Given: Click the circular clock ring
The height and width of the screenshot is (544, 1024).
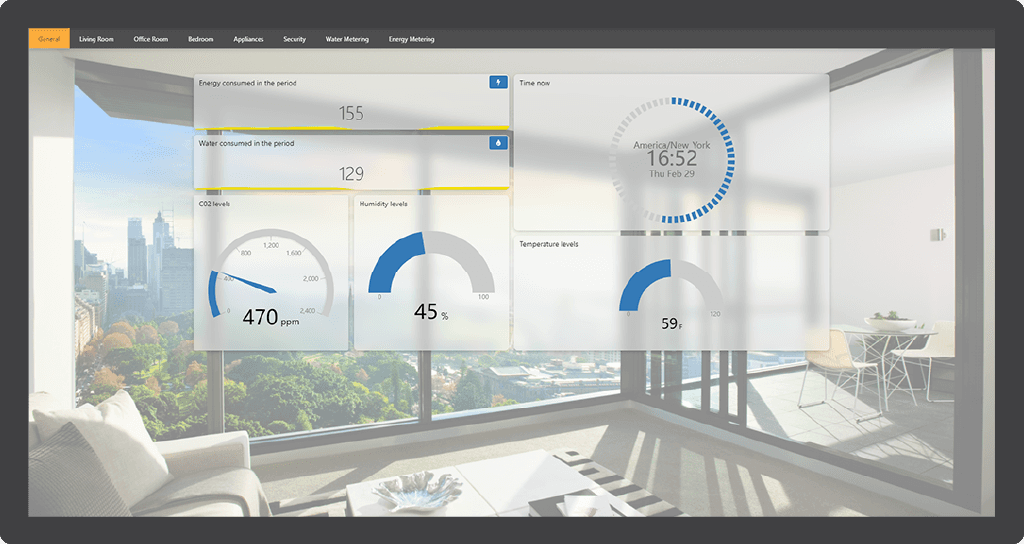Looking at the screenshot, I should [x=672, y=160].
